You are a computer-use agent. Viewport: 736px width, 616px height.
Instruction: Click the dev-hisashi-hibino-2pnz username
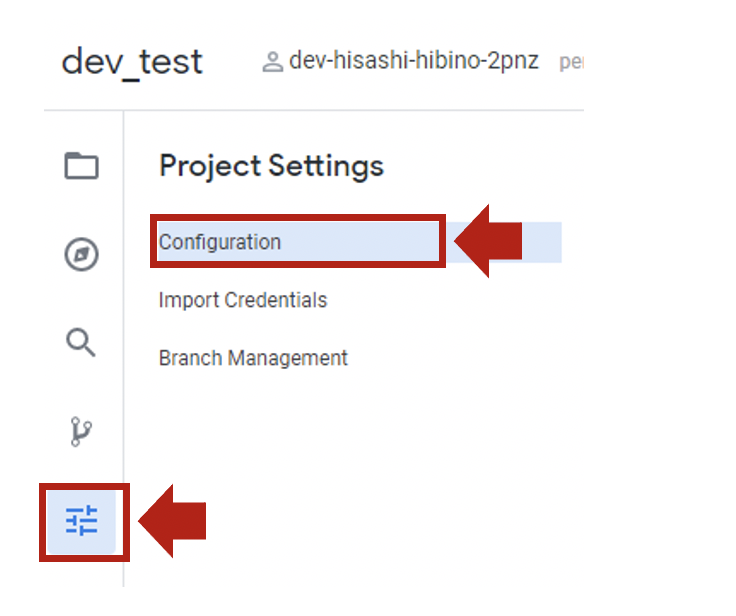(x=413, y=61)
